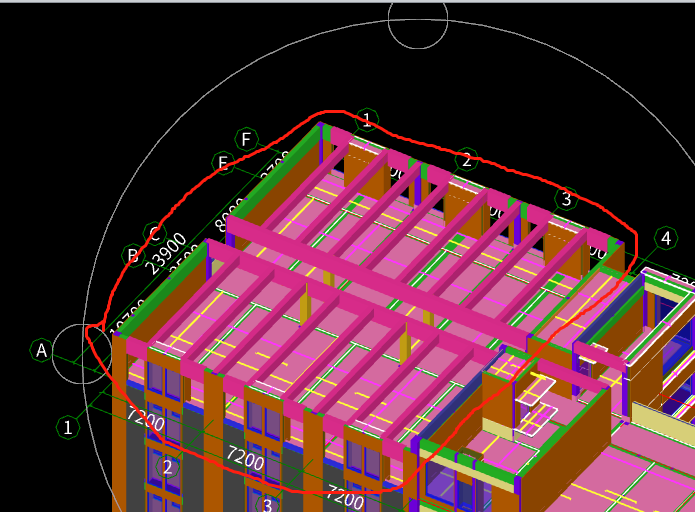Click axis bubble 1 nearest bubble F
Viewport: 695px width, 512px height.
pyautogui.click(x=367, y=120)
